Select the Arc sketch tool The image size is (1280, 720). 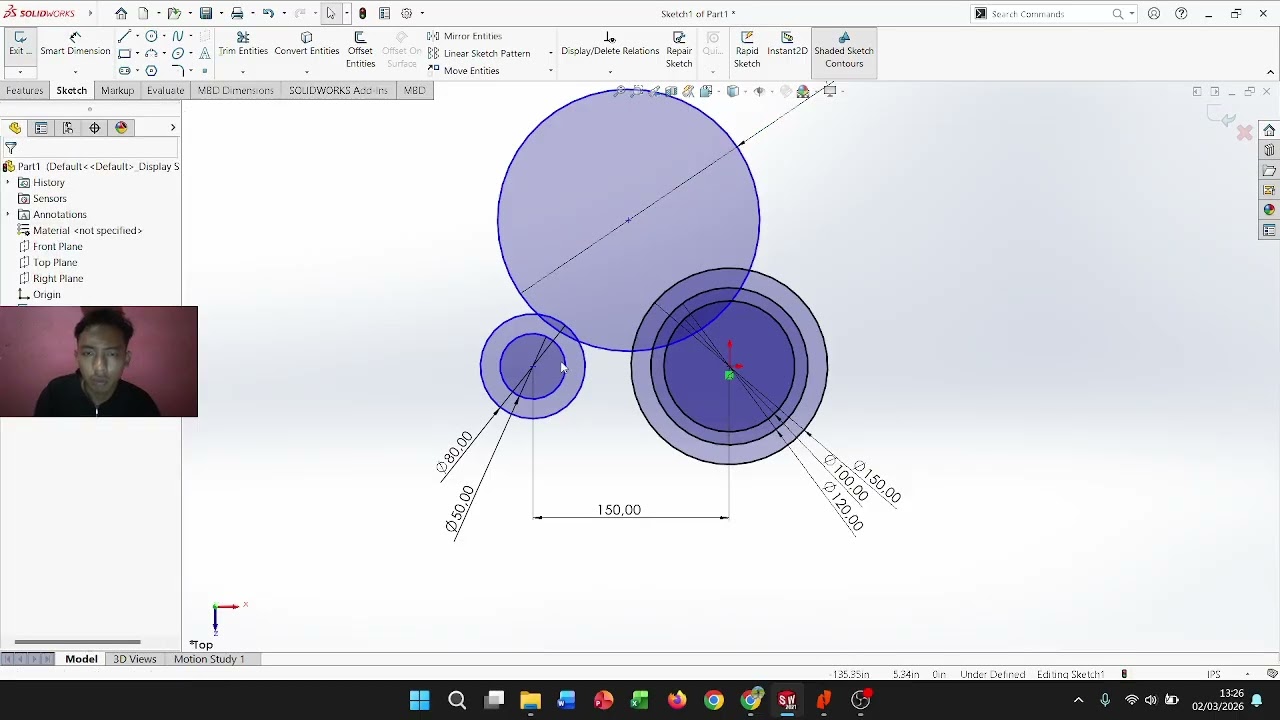(151, 54)
